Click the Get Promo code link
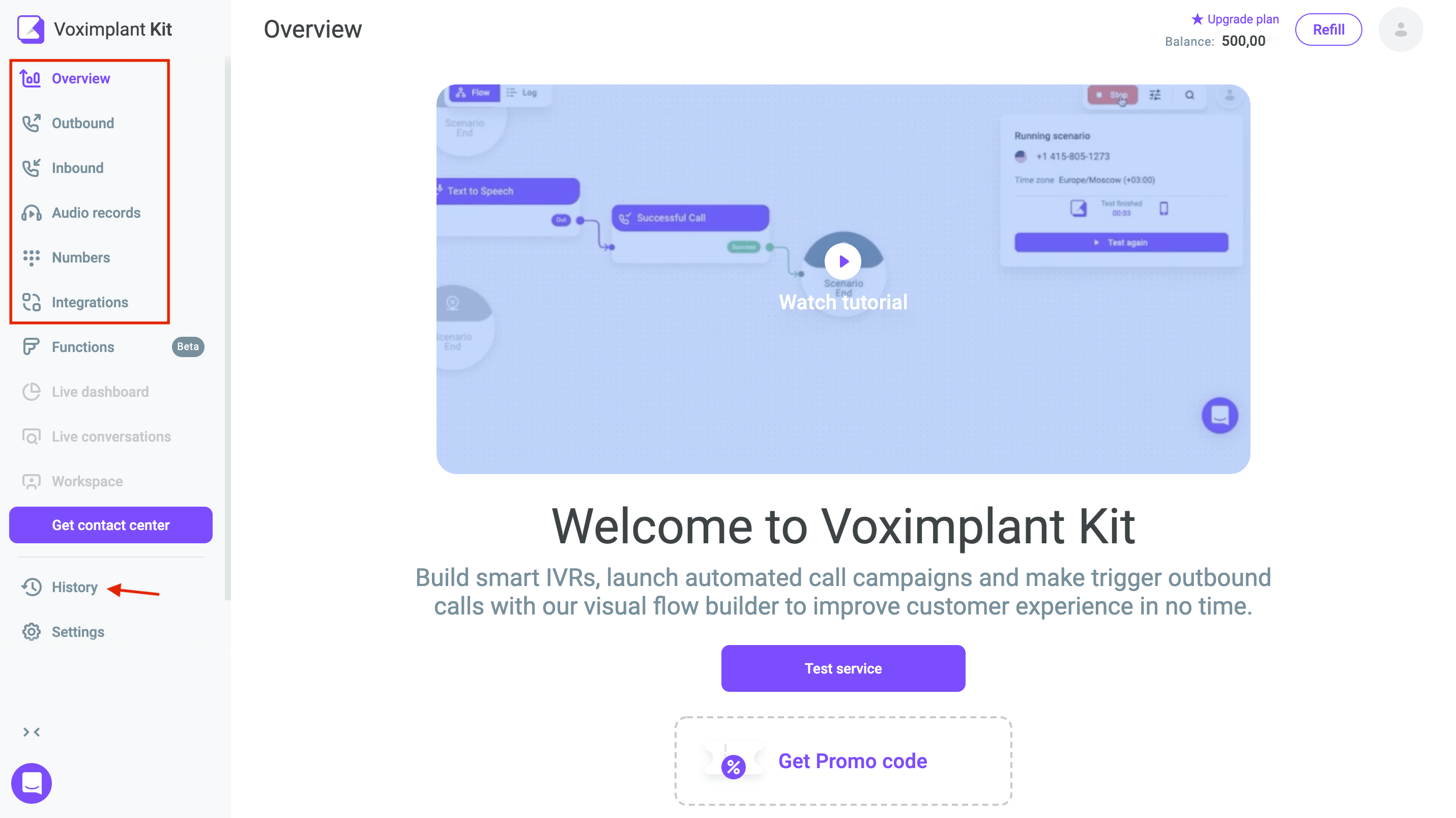Viewport: 1456px width, 818px height. [852, 761]
